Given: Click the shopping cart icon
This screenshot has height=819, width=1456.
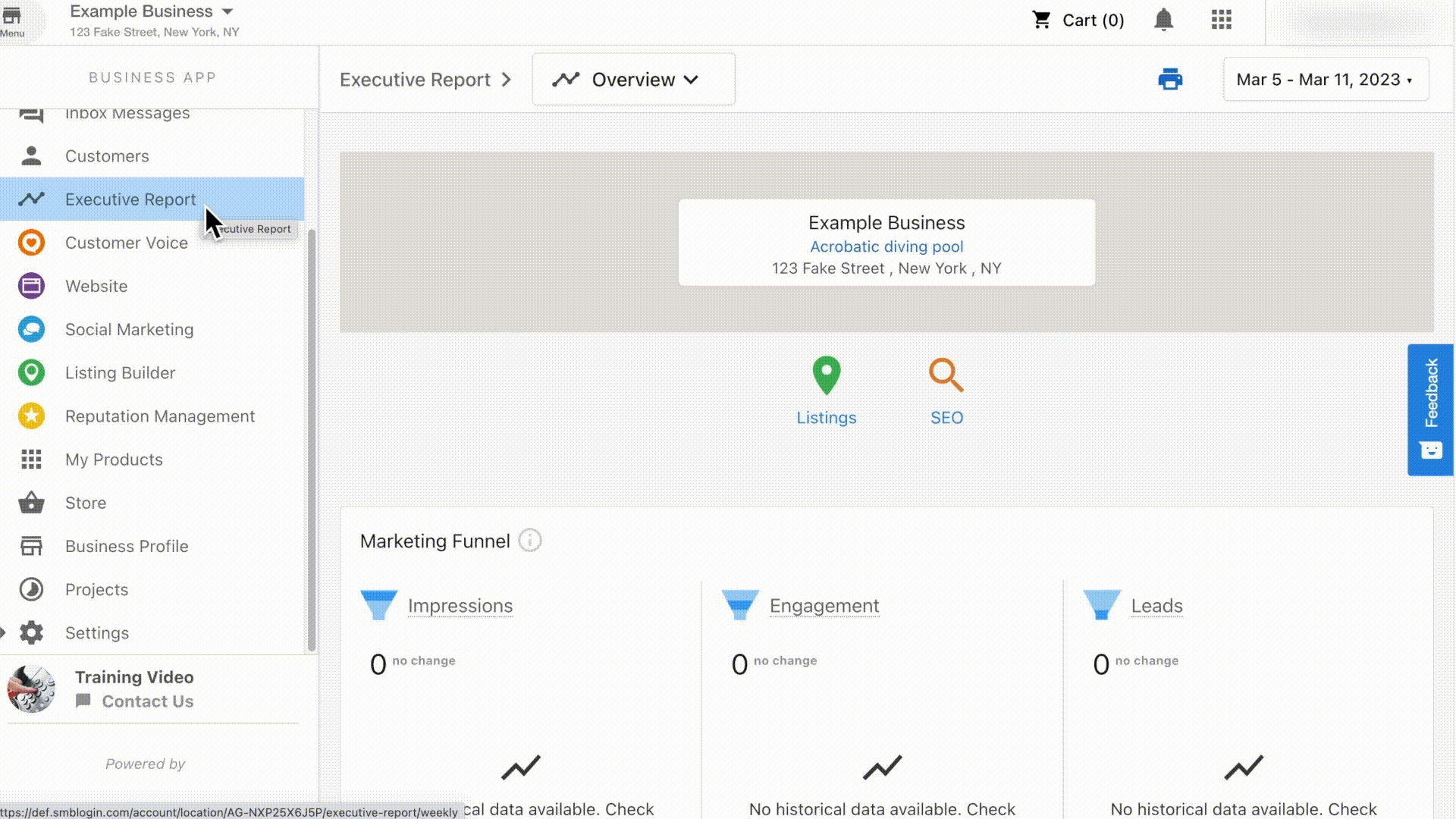Looking at the screenshot, I should click(x=1042, y=20).
